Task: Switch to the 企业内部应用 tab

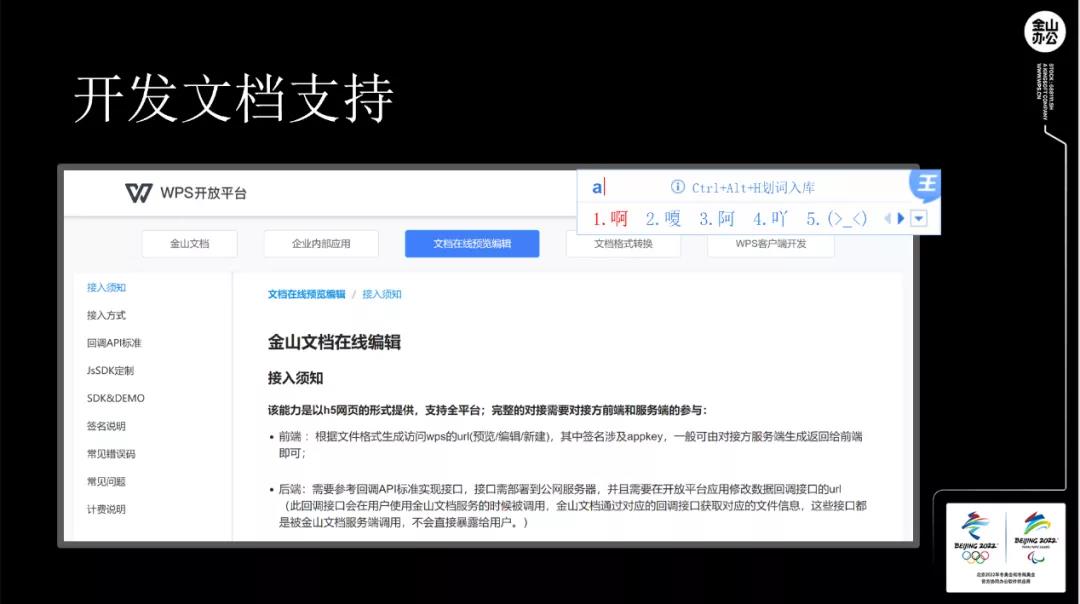Action: 321,244
